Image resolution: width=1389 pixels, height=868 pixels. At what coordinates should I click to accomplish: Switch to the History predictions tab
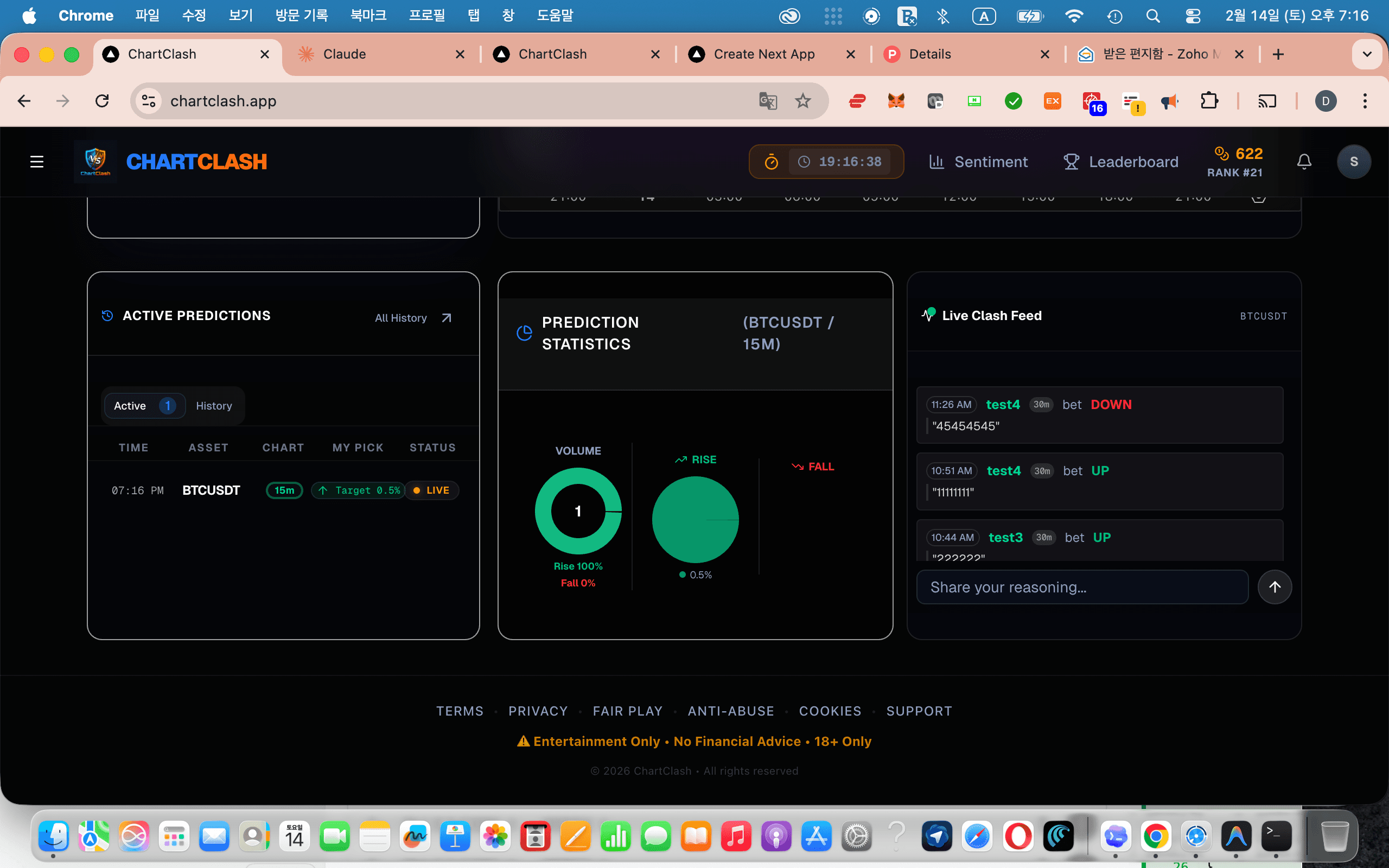point(214,405)
